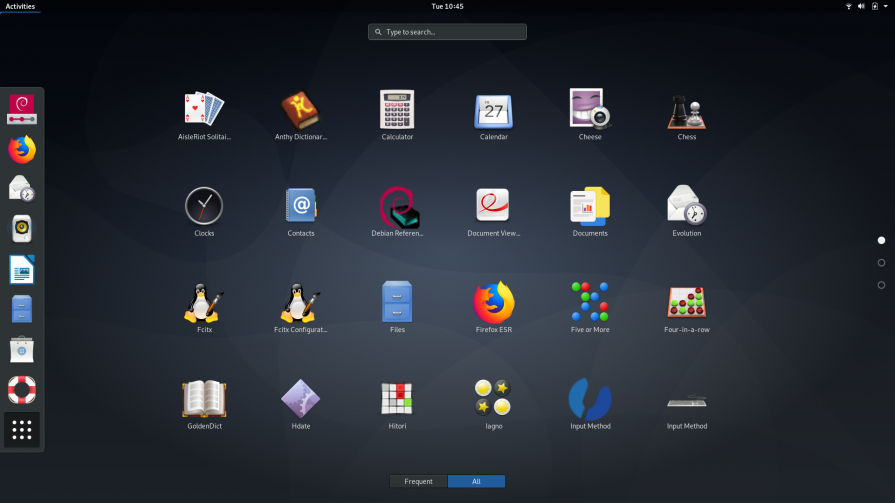Launch the Fcitx app icon
895x503 pixels.
coord(204,307)
